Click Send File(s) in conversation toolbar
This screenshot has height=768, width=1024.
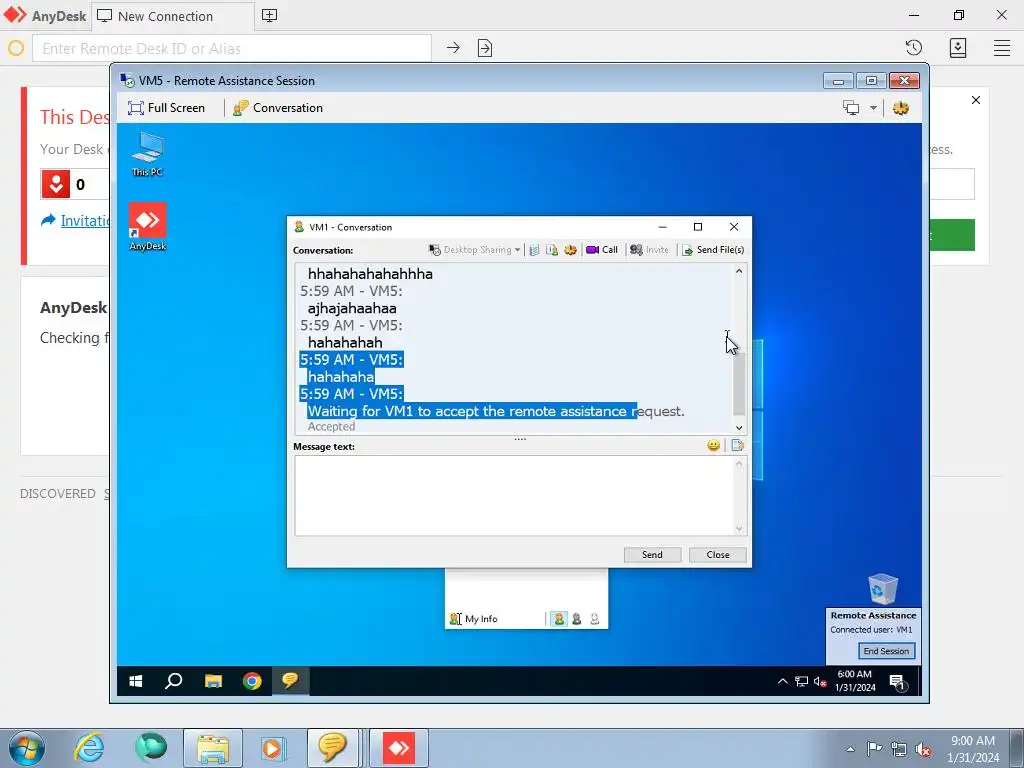[713, 249]
